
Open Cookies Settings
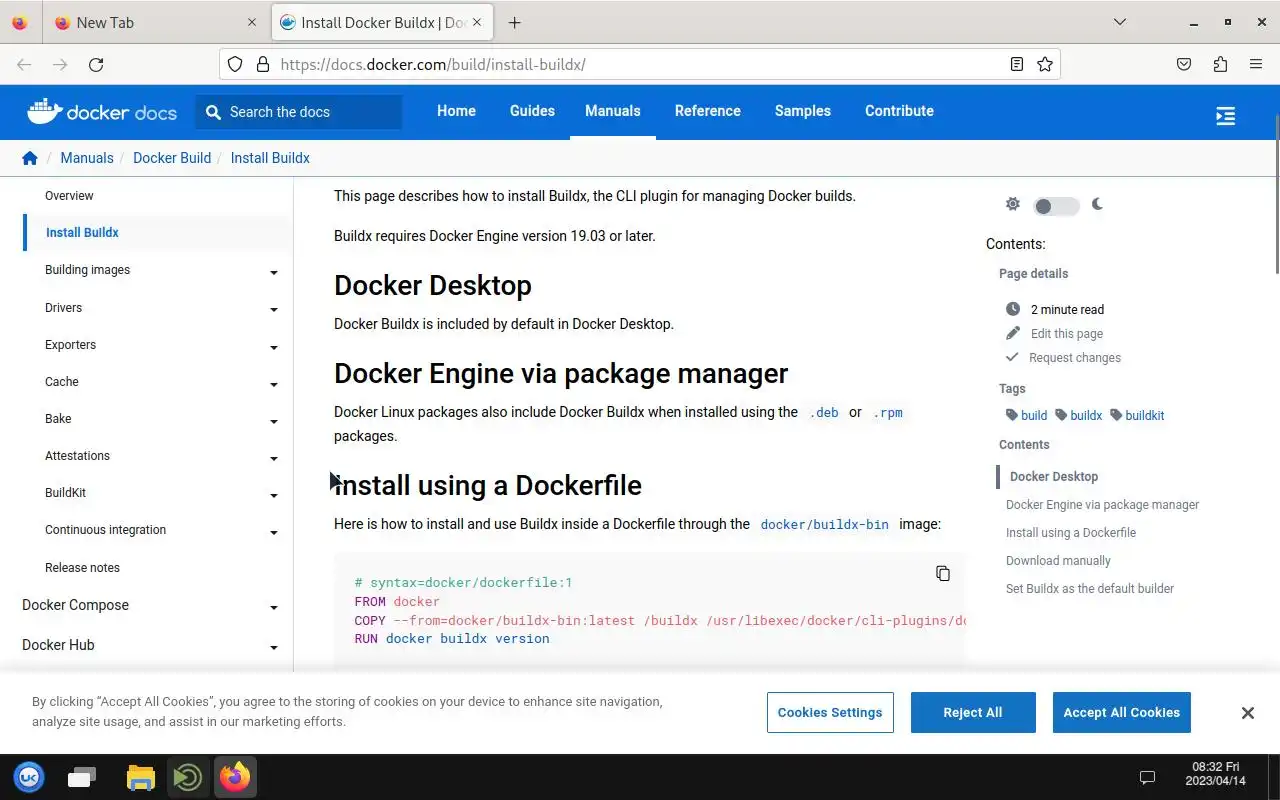[830, 712]
